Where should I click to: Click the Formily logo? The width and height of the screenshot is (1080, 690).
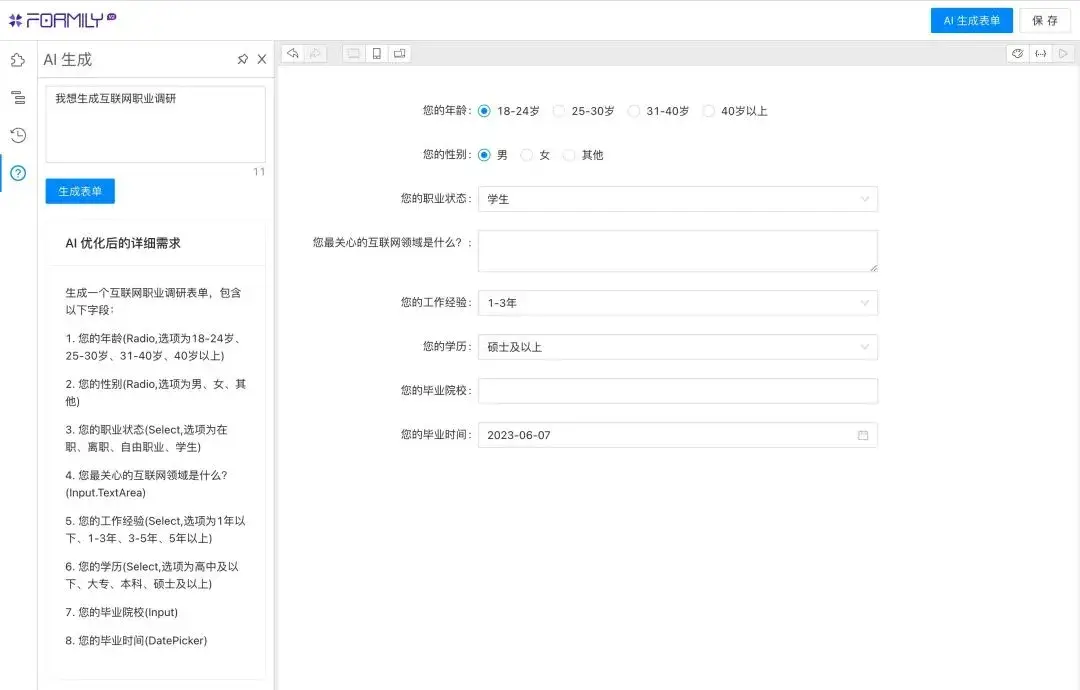[x=63, y=20]
